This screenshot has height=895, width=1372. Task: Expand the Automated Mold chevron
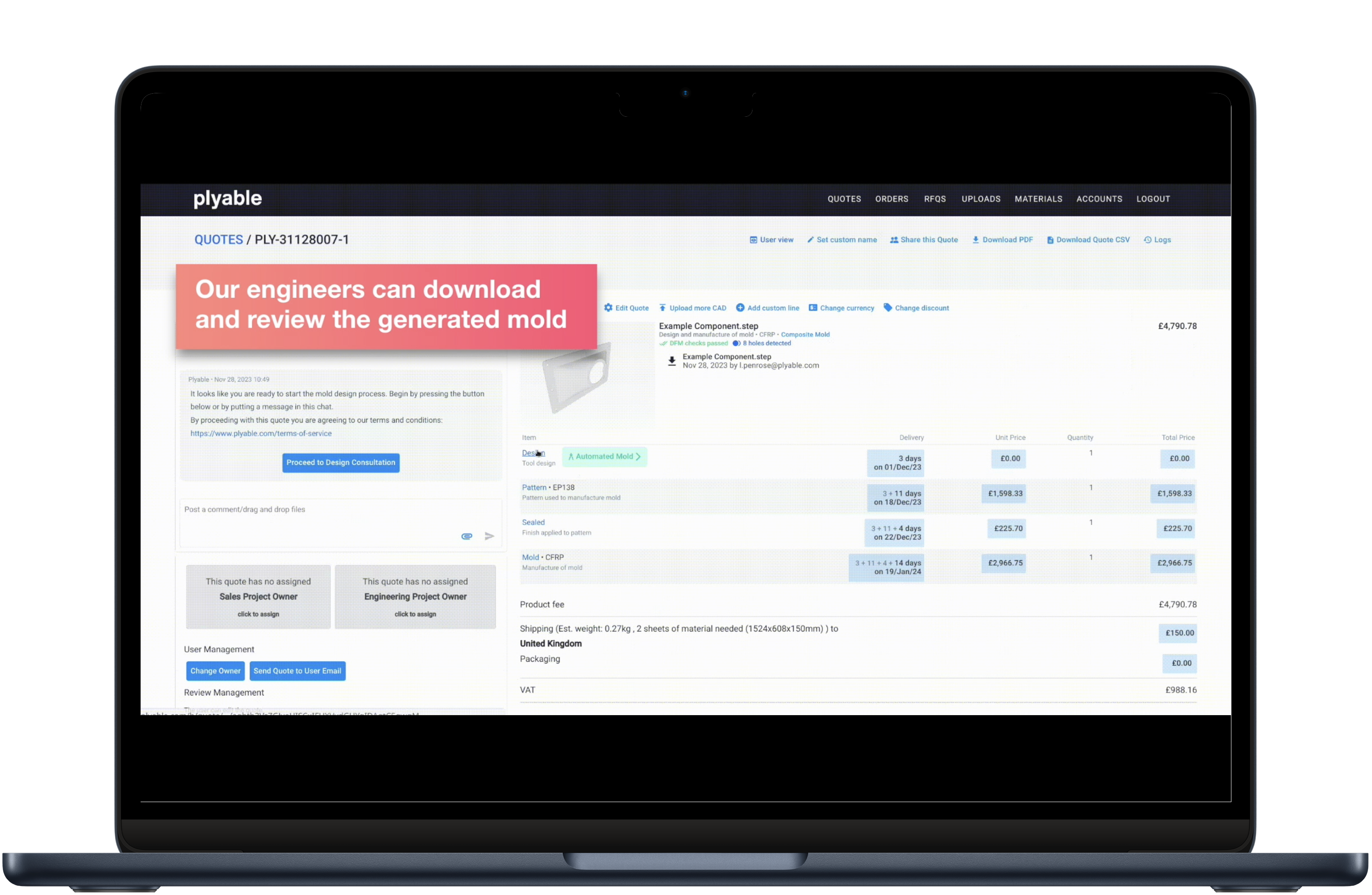638,457
